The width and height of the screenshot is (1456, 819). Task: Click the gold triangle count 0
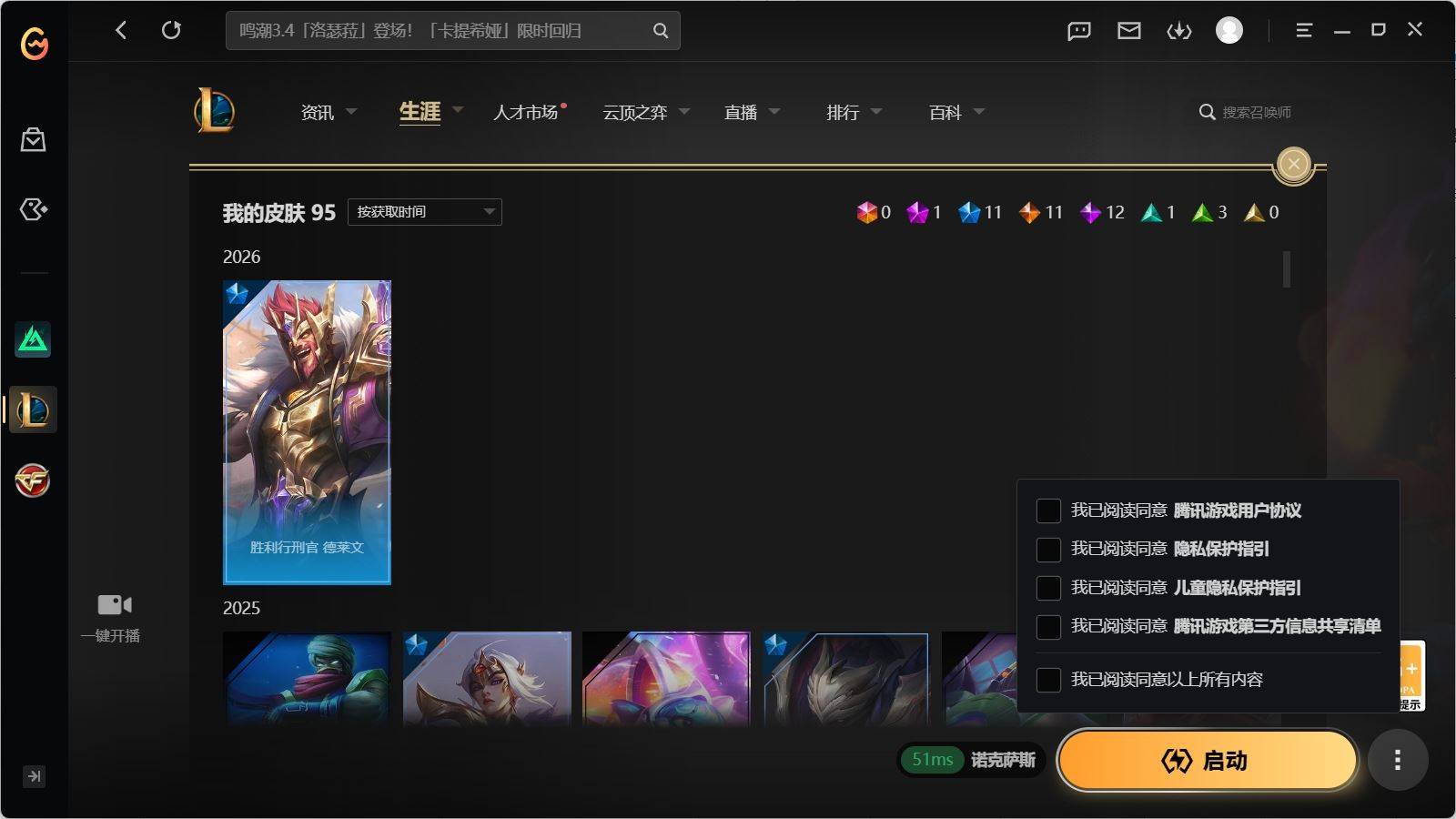point(1262,212)
